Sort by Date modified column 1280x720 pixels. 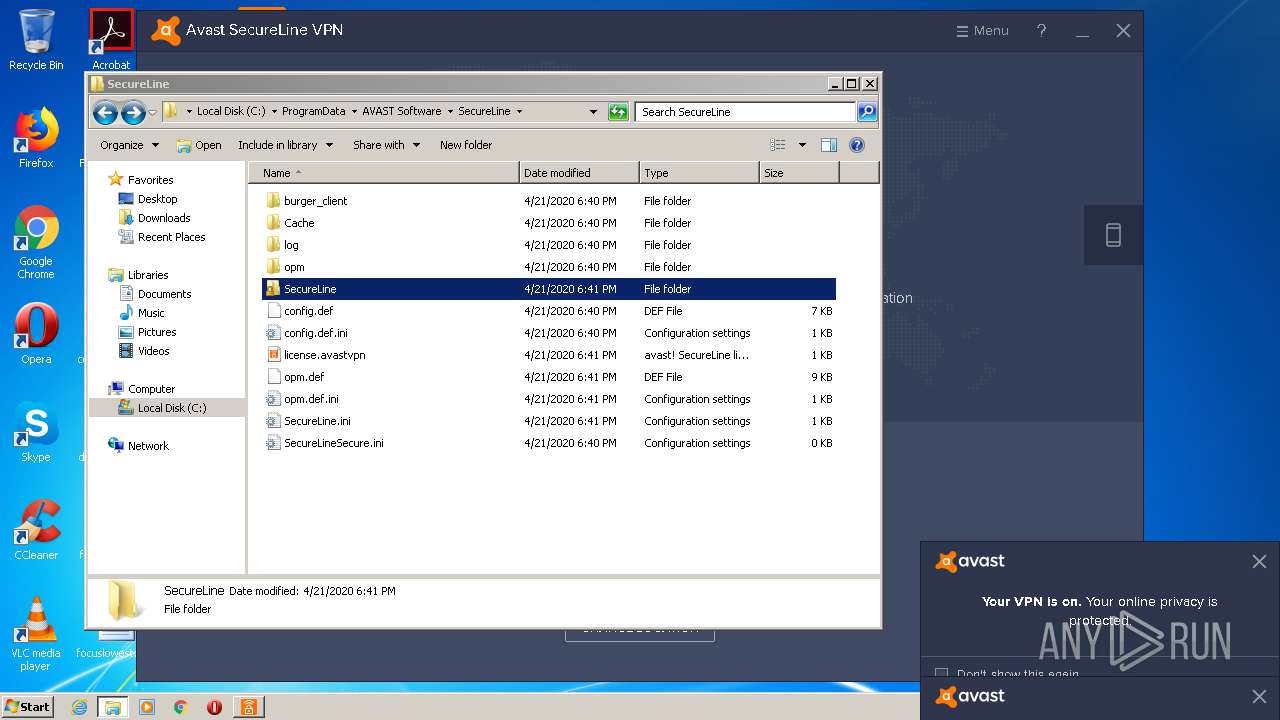point(579,173)
